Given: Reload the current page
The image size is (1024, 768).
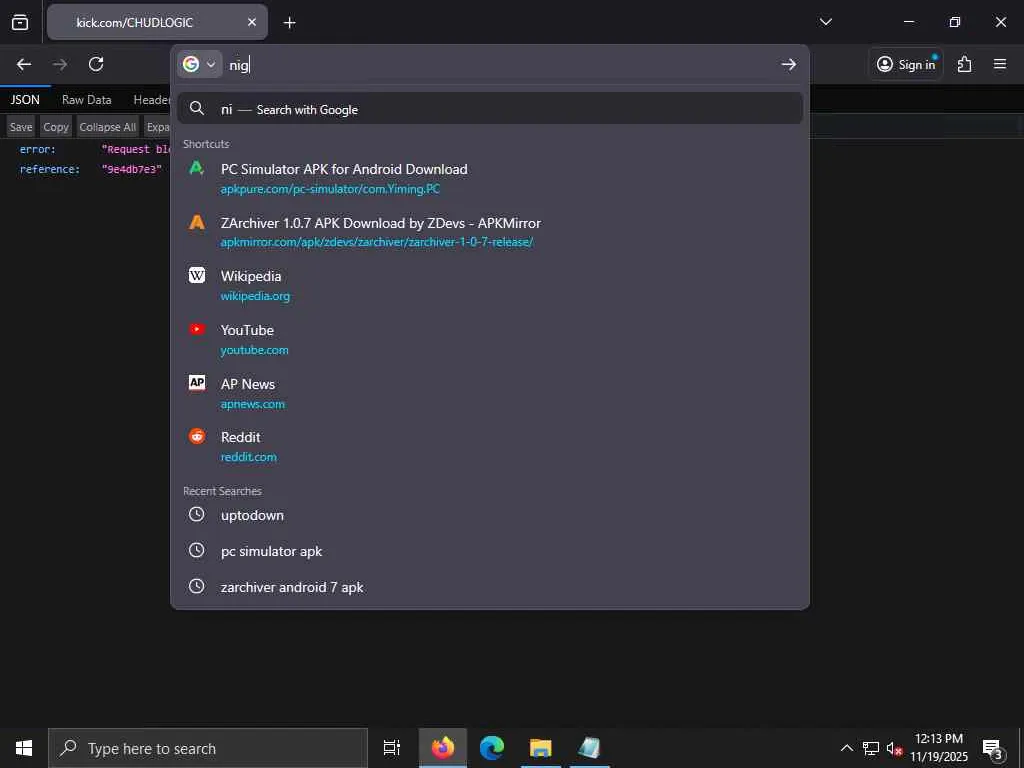Looking at the screenshot, I should (96, 64).
